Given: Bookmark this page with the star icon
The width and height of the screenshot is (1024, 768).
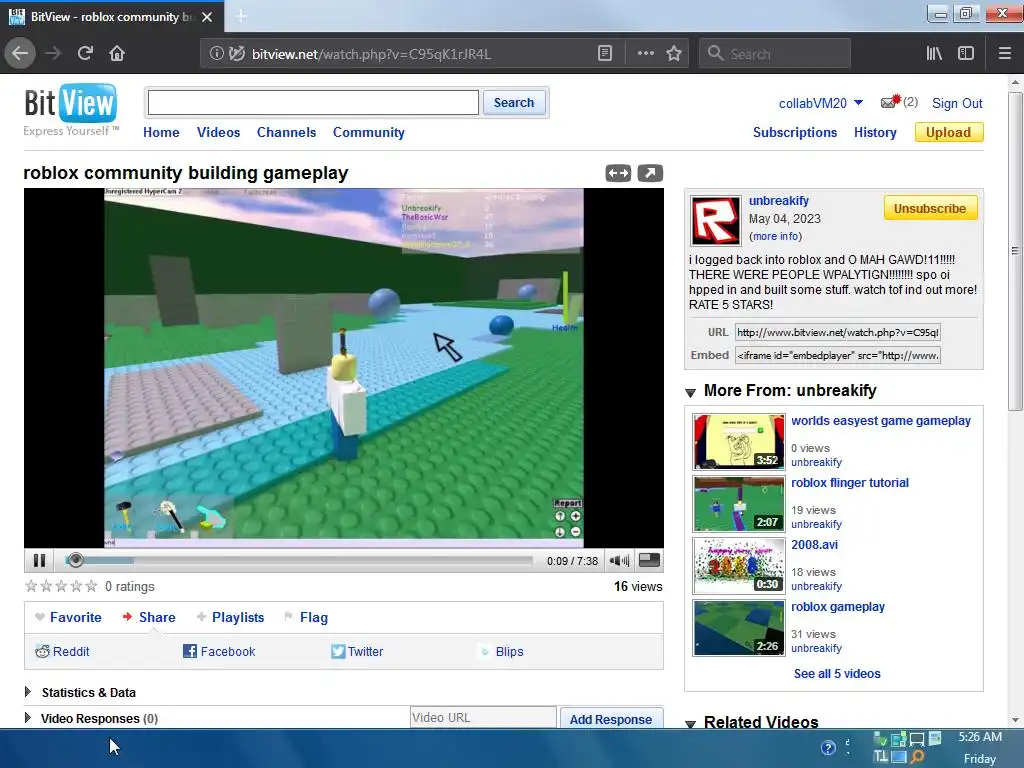Looking at the screenshot, I should pos(674,54).
